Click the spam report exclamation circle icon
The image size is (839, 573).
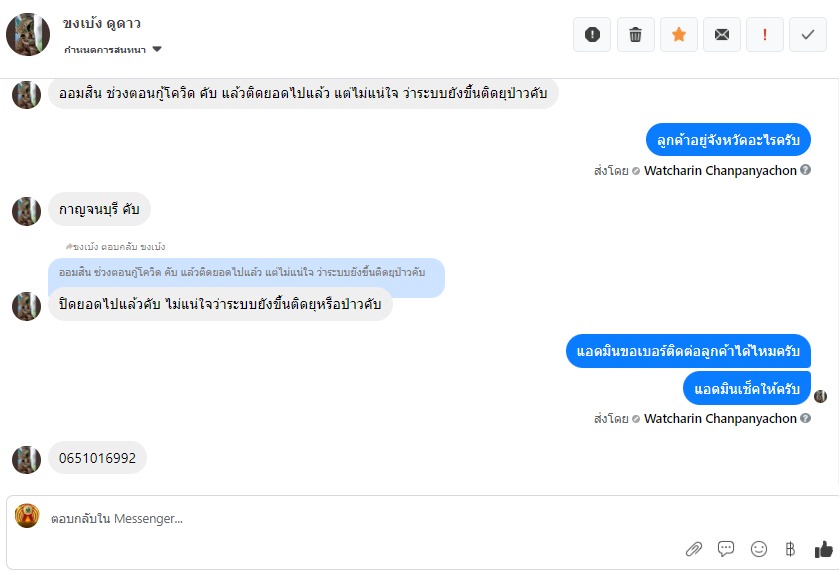coord(592,35)
